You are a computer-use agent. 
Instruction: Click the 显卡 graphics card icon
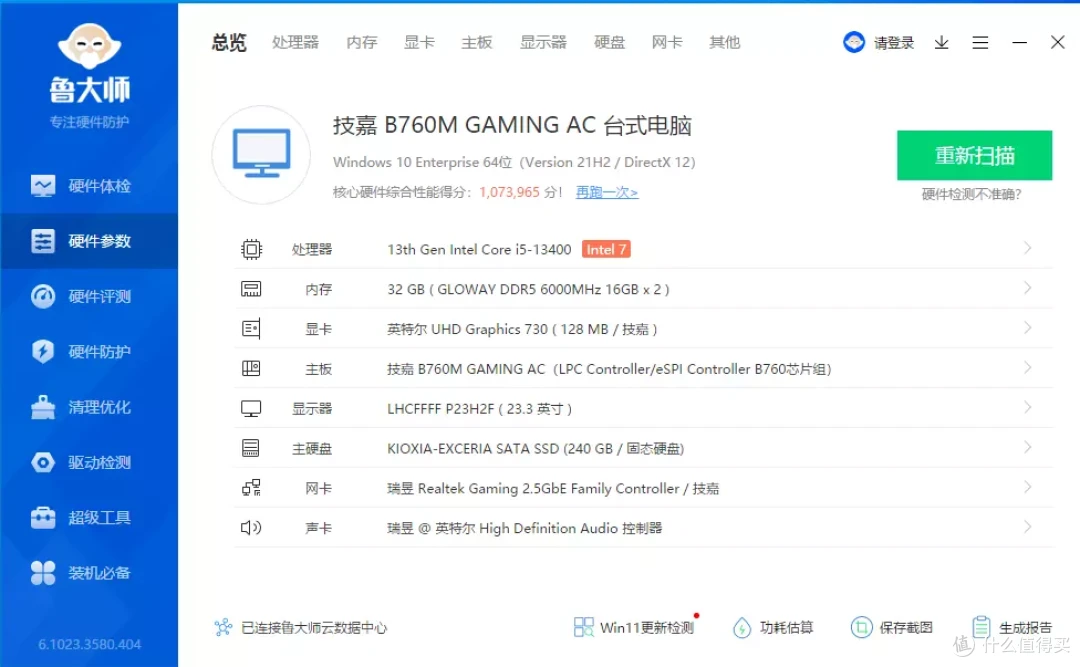[251, 329]
